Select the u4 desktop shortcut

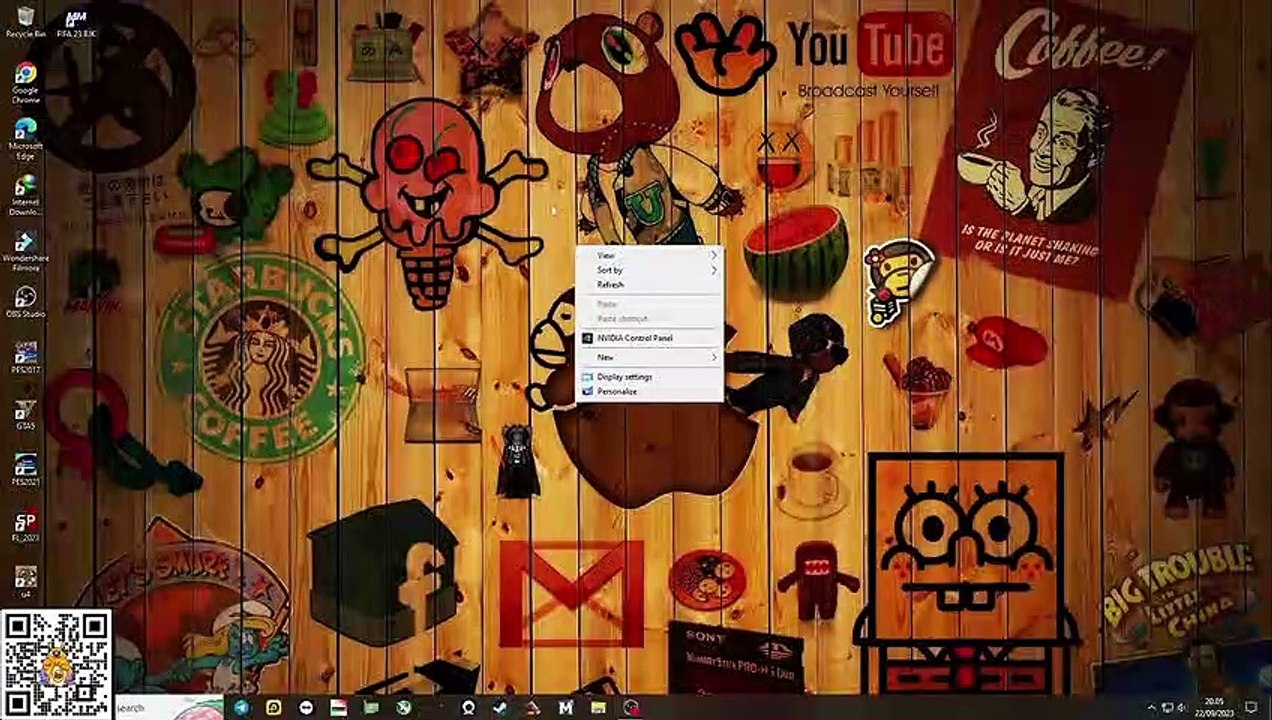(25, 583)
